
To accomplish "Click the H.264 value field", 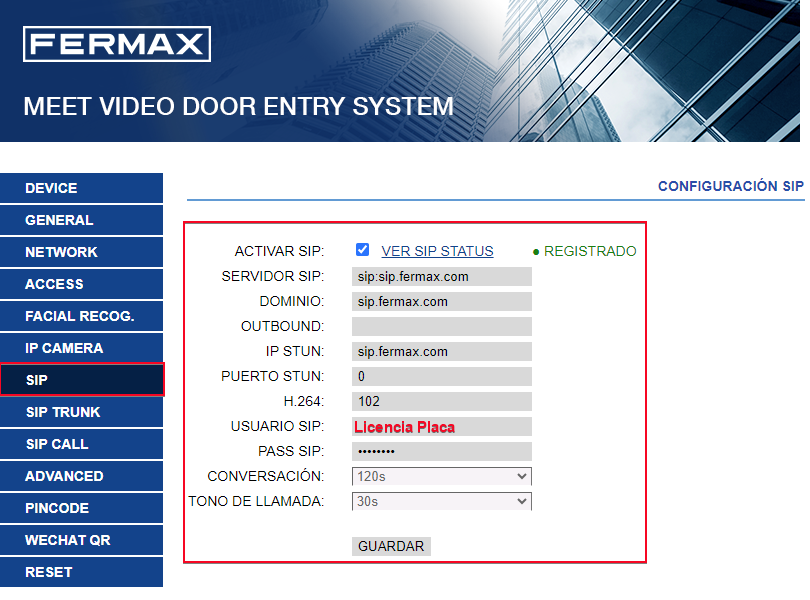I will [441, 402].
